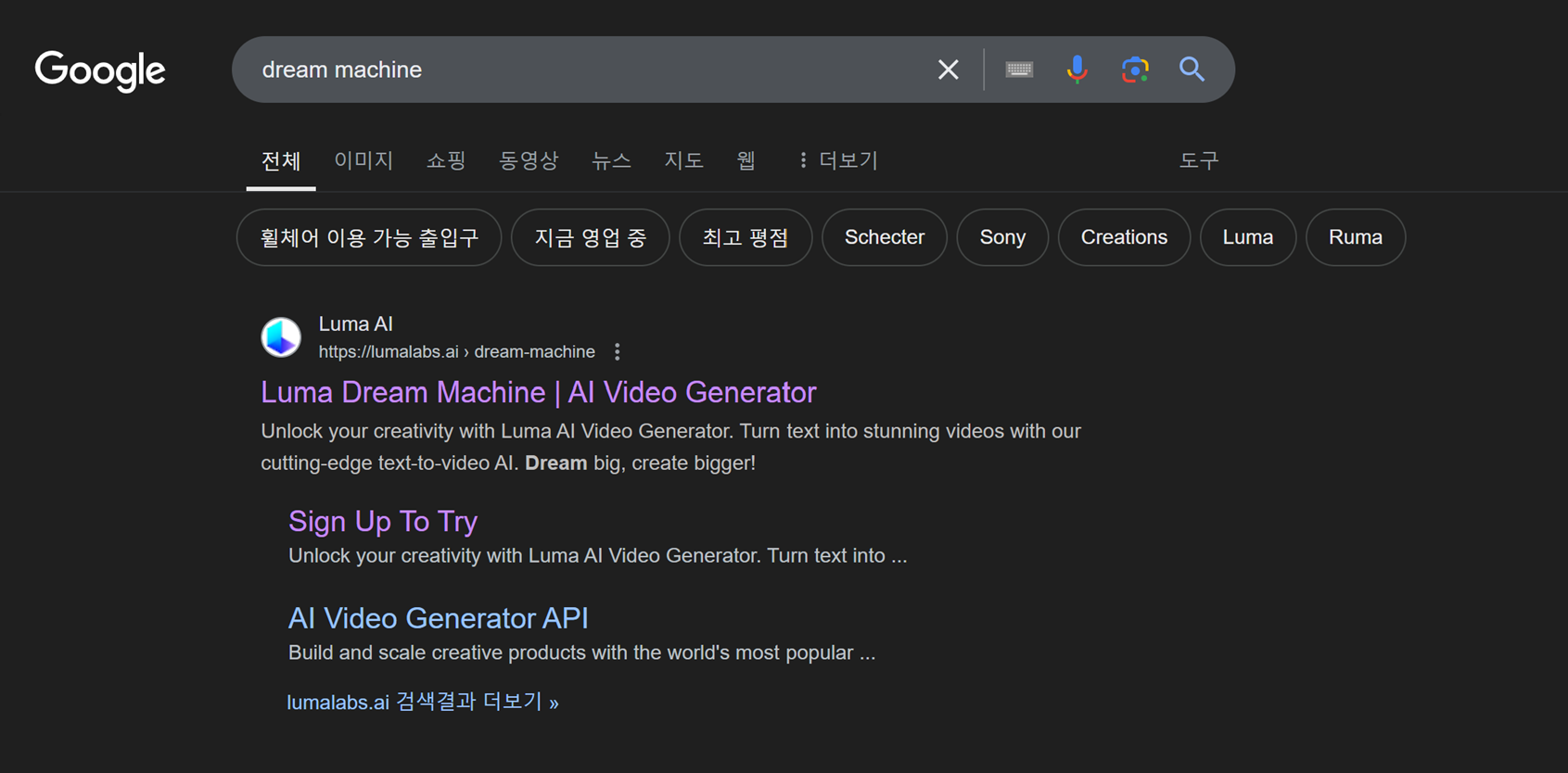Click the Luma AI site name

[356, 324]
